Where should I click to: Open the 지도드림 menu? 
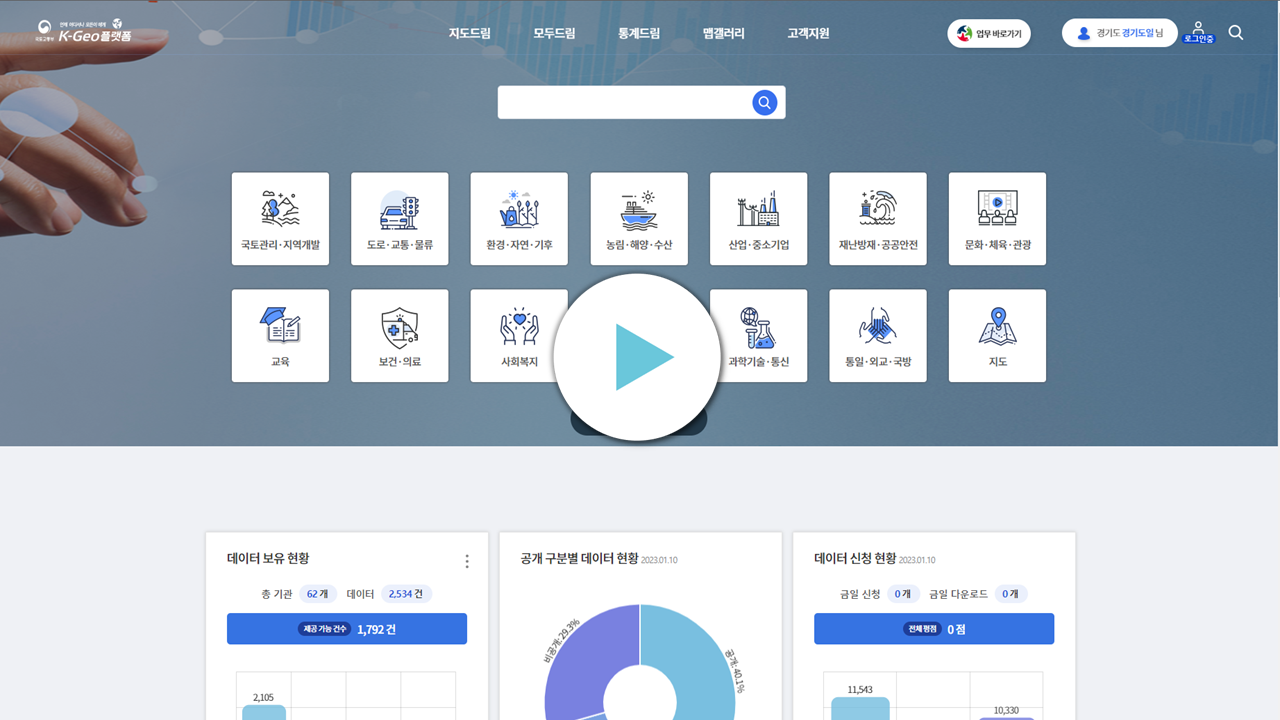point(469,33)
